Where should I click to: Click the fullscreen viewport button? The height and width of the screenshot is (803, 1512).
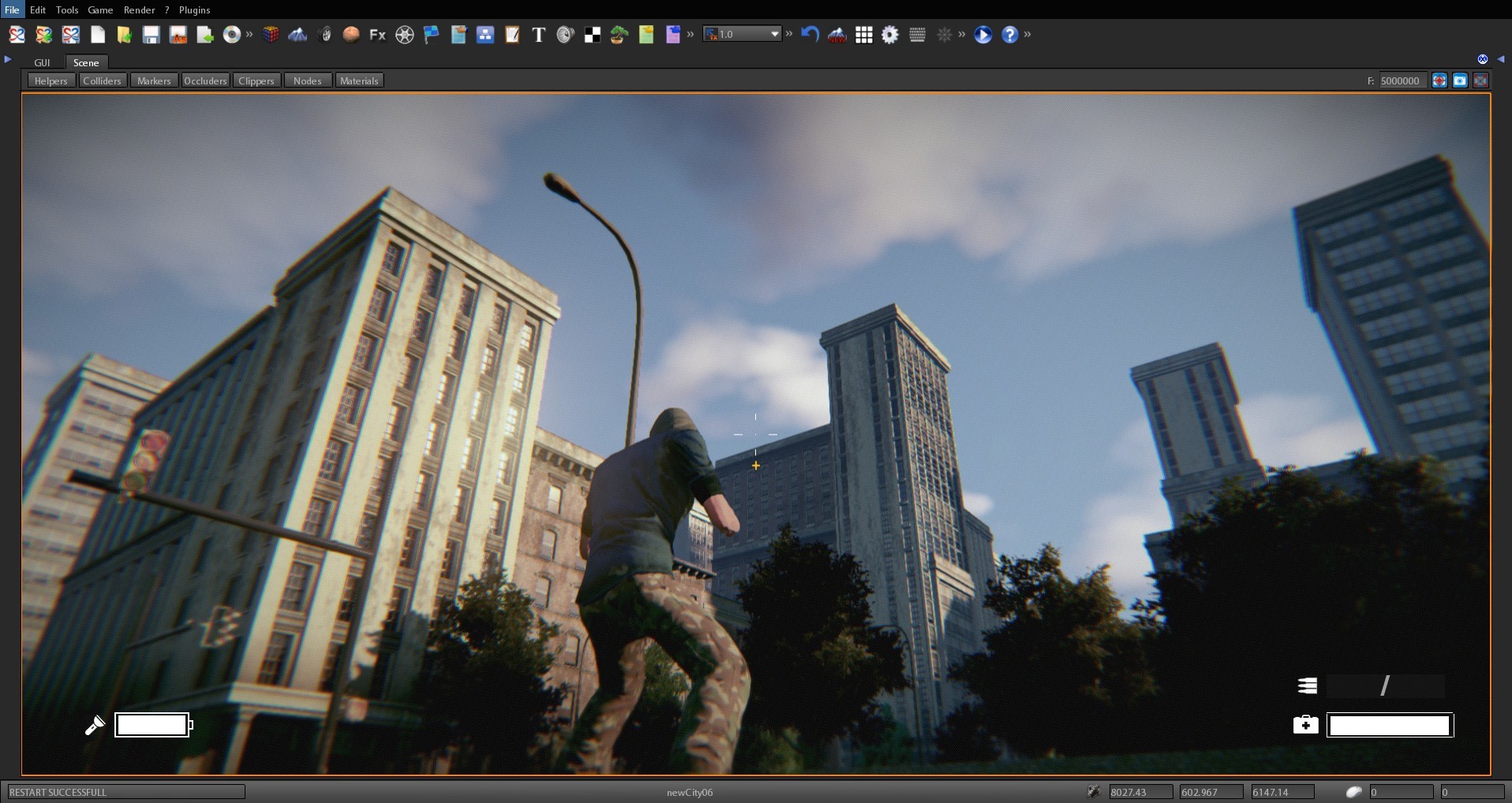1482,80
